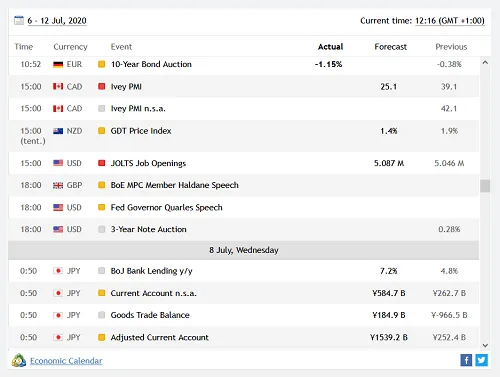Click the 15:00 (tent.) time cell
Screen dimensions: 500x377
tap(33, 136)
